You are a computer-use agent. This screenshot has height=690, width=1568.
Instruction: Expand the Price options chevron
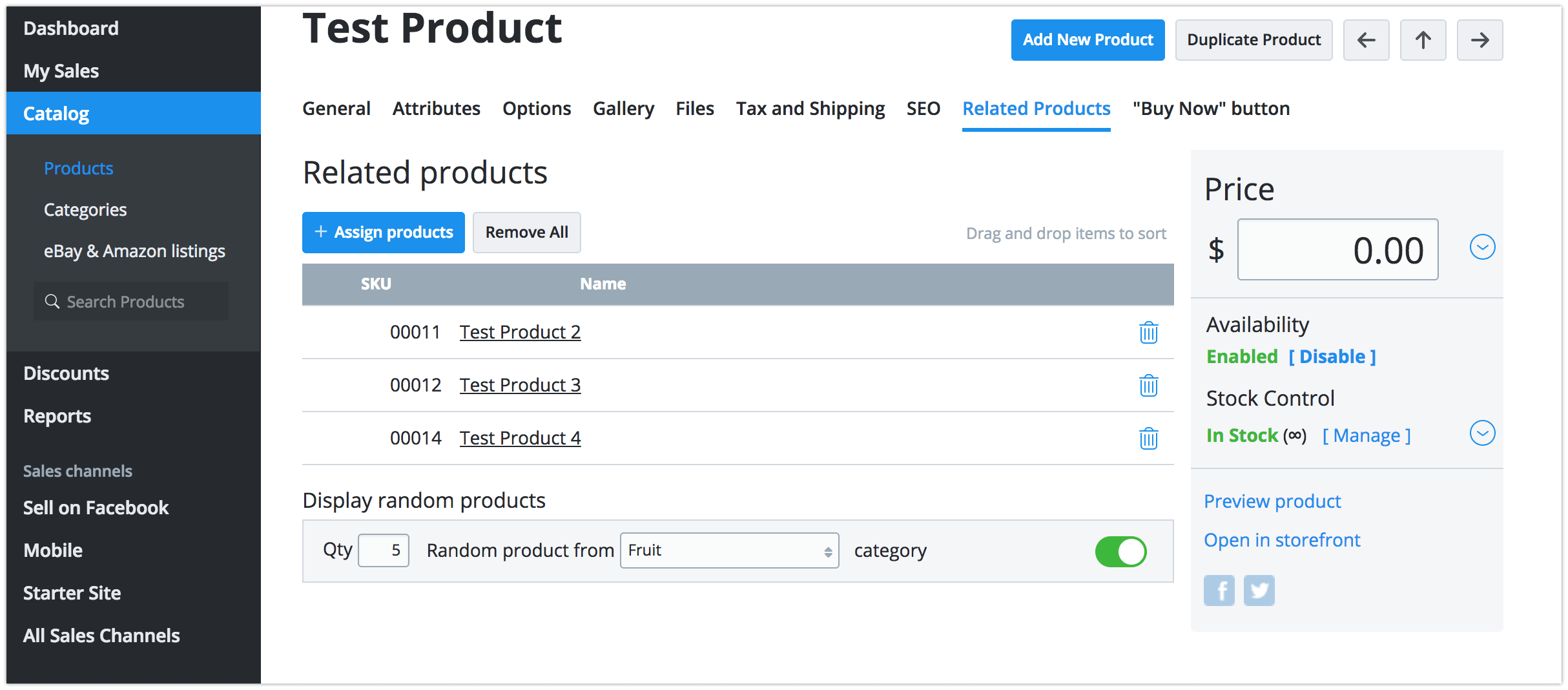[x=1482, y=247]
